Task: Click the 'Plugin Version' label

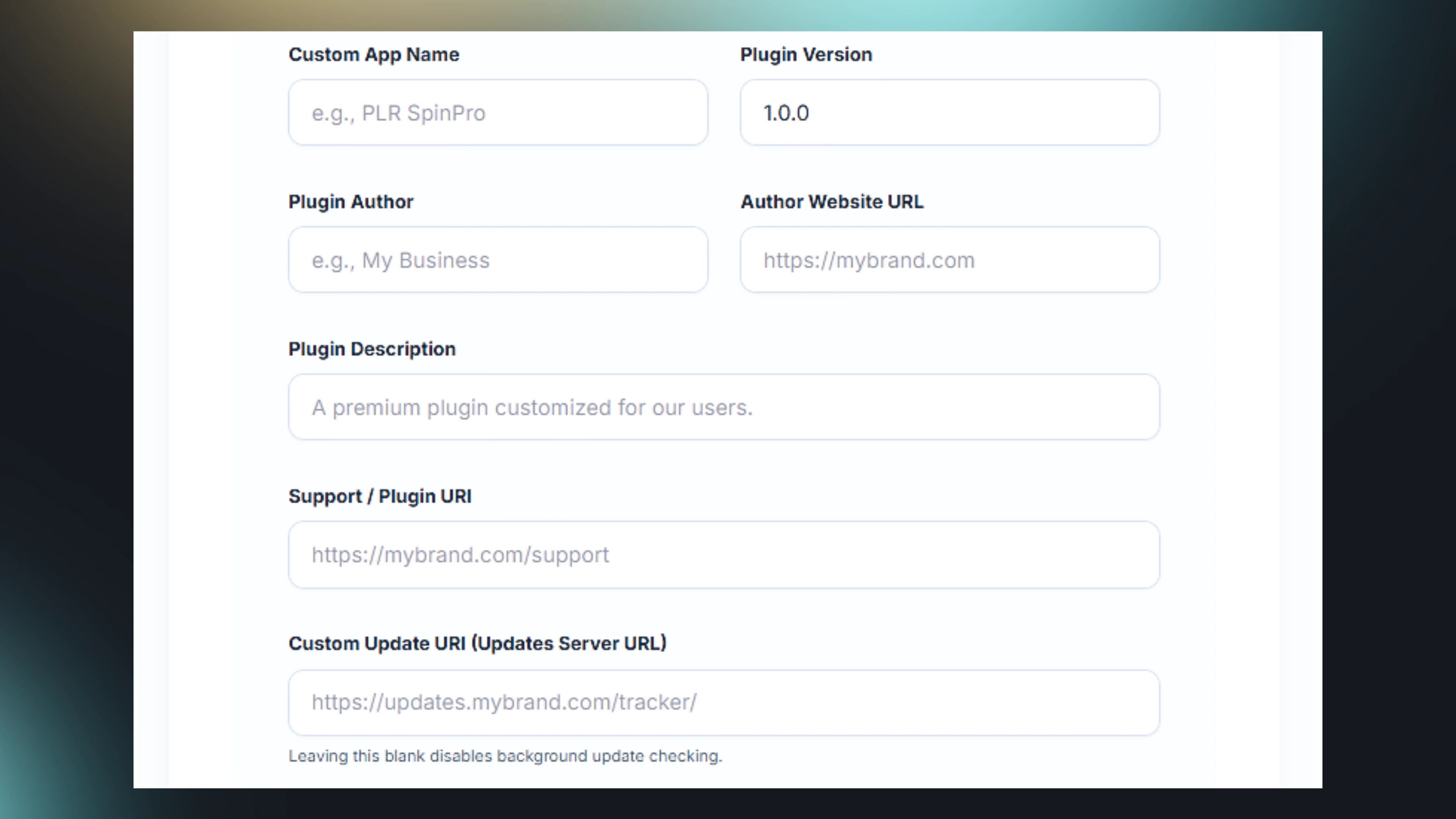Action: coord(806,55)
